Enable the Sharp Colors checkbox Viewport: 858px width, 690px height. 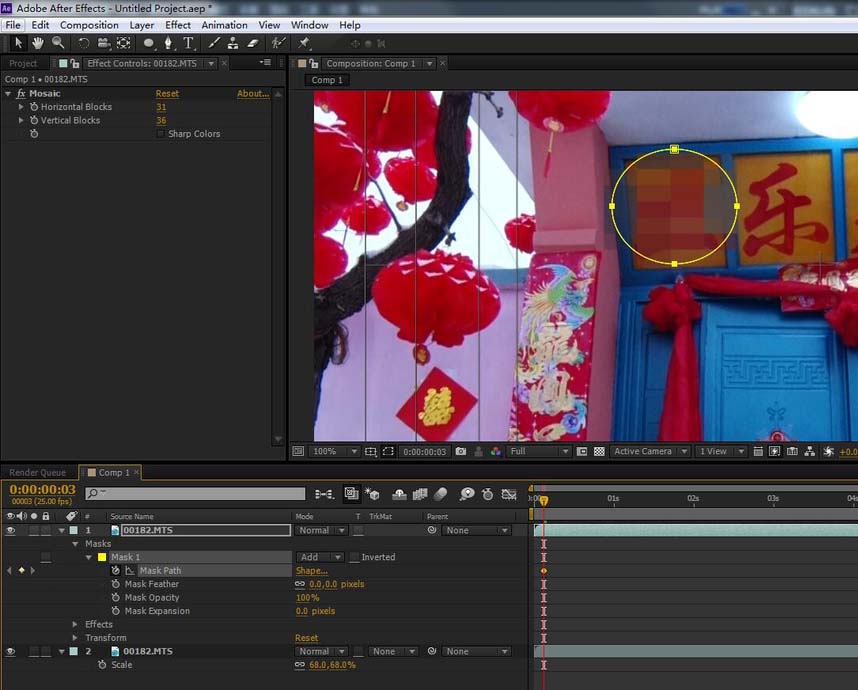click(161, 134)
